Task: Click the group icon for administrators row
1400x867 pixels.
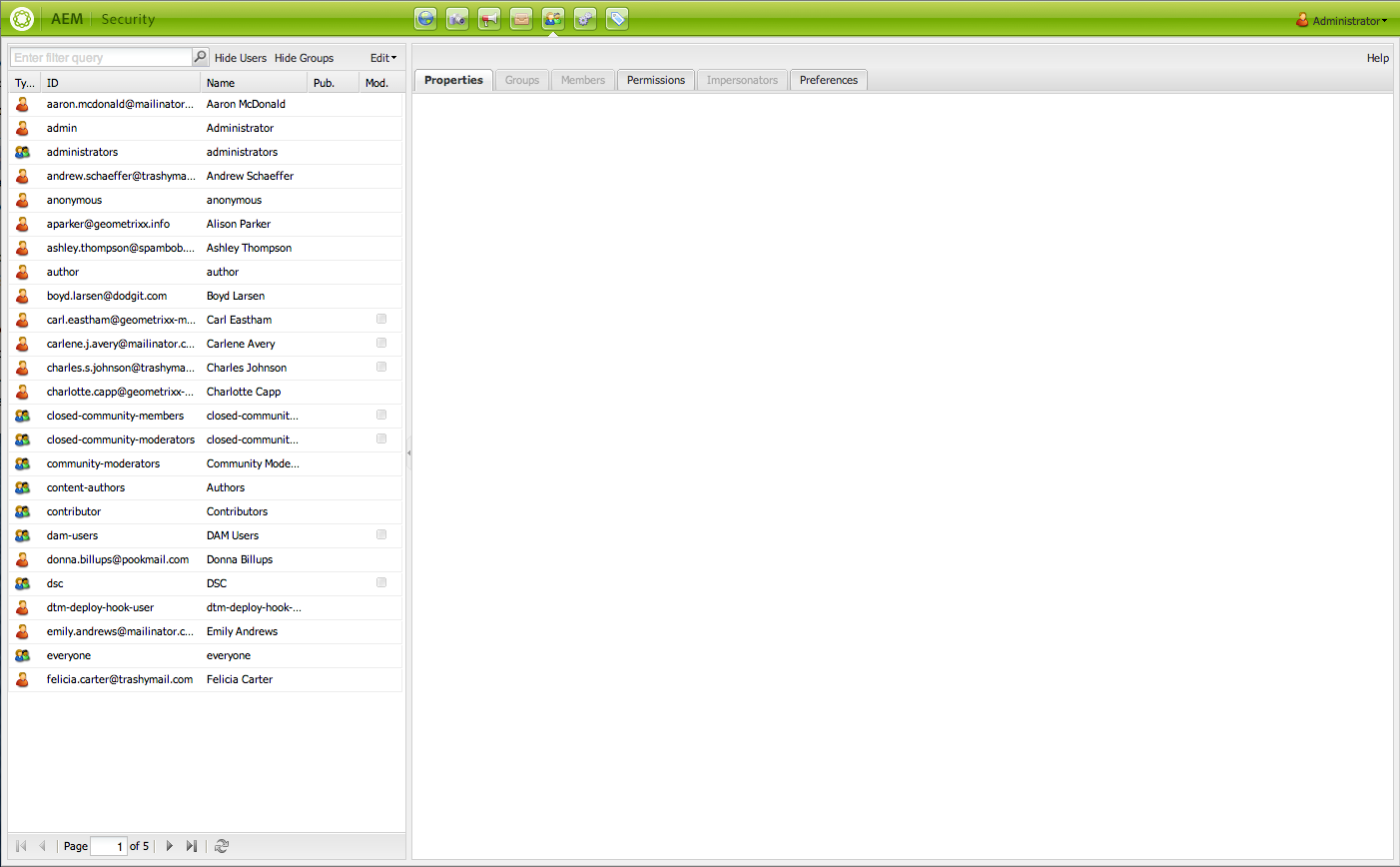Action: (x=22, y=152)
